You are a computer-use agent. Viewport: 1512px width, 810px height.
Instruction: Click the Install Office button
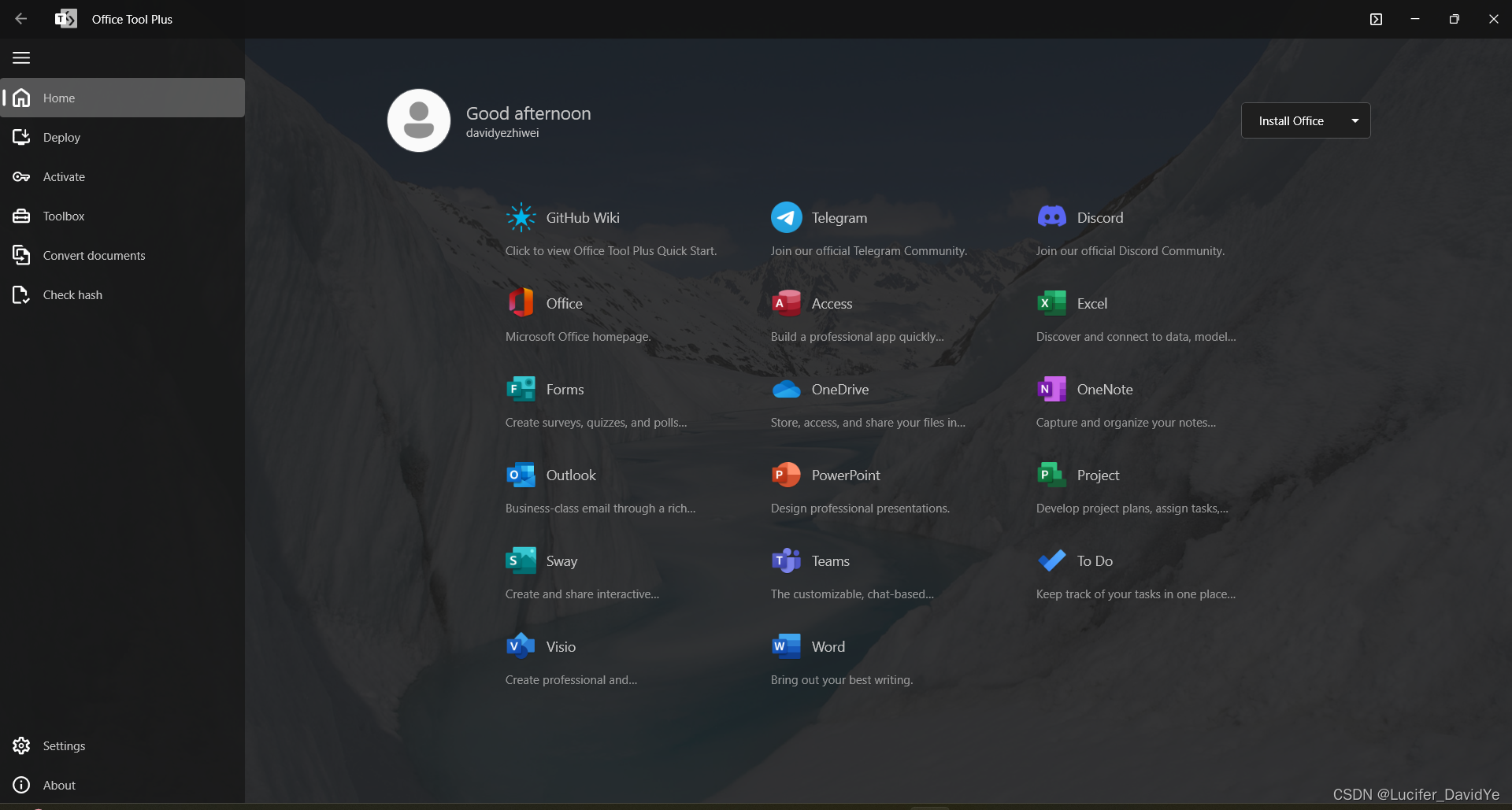(x=1291, y=120)
